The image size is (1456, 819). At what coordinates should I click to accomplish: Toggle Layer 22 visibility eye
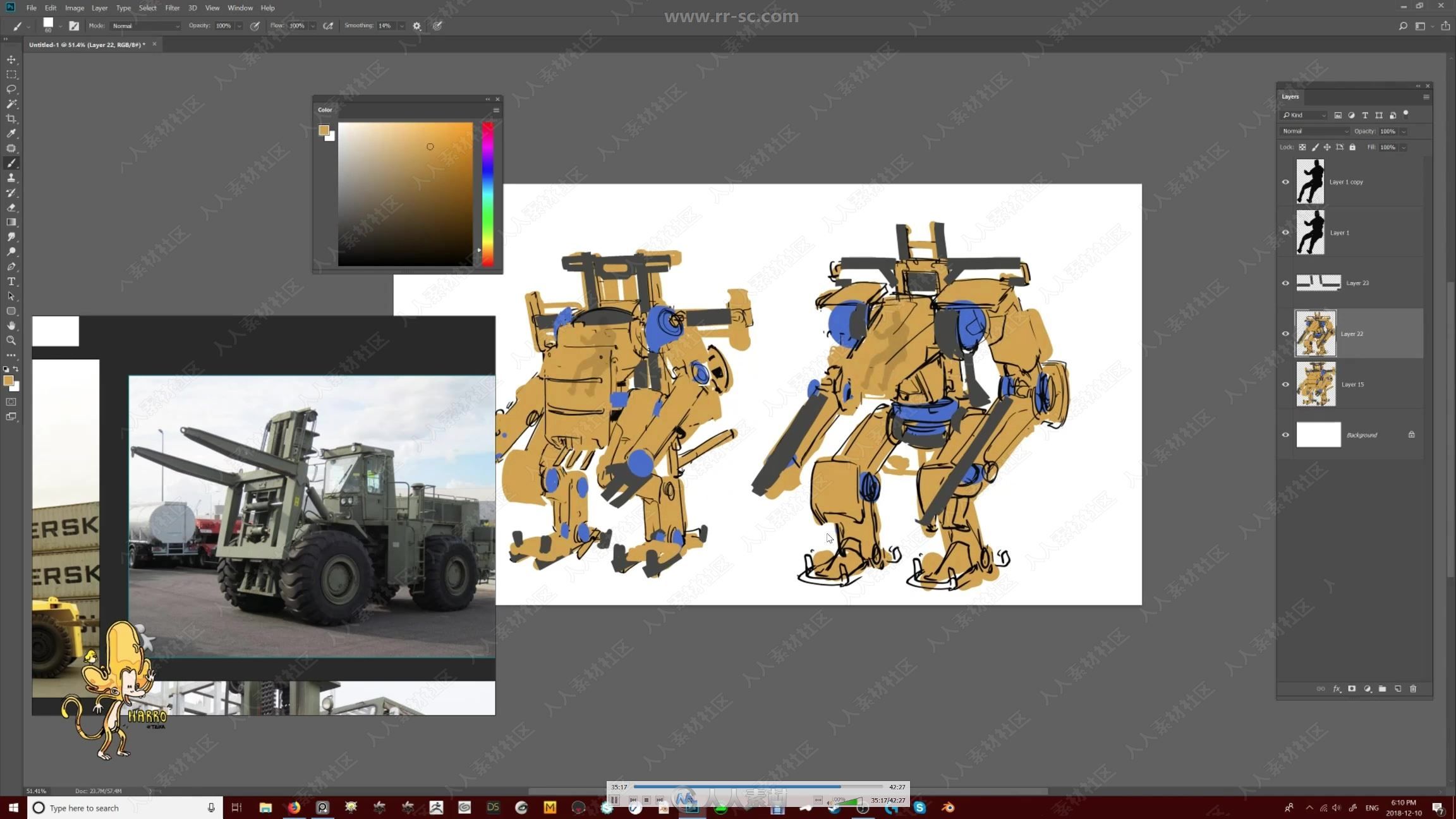point(1285,334)
